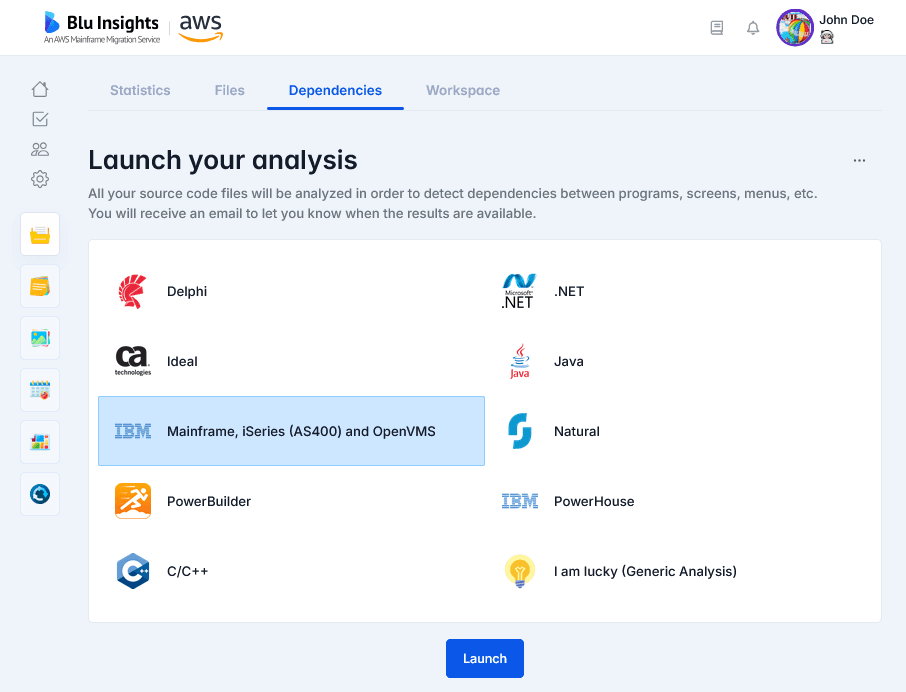Choose I am lucky (Generic Analysis)
Image resolution: width=906 pixels, height=692 pixels.
pyautogui.click(x=645, y=571)
